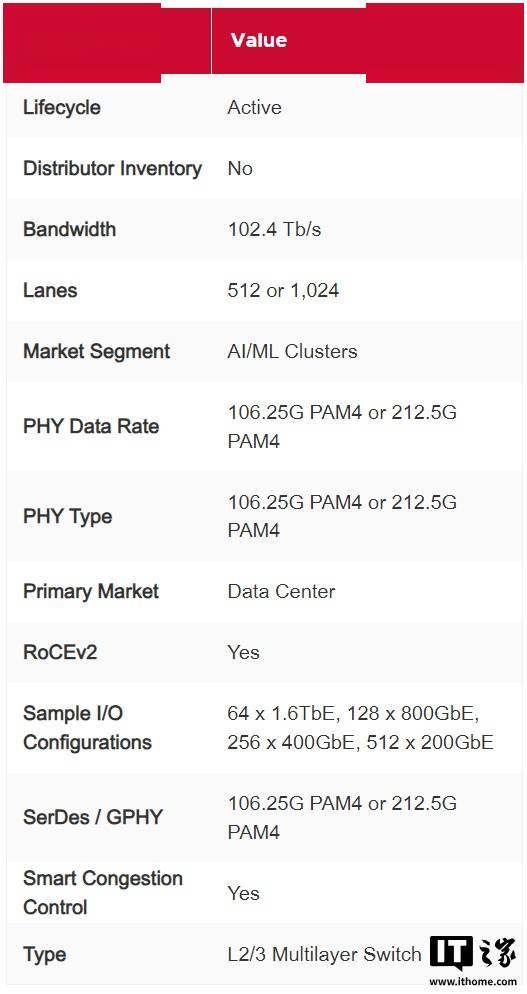Screen dimensions: 527x994
Task: Click the L2/3 Multilayer Switch value
Action: coord(324,954)
